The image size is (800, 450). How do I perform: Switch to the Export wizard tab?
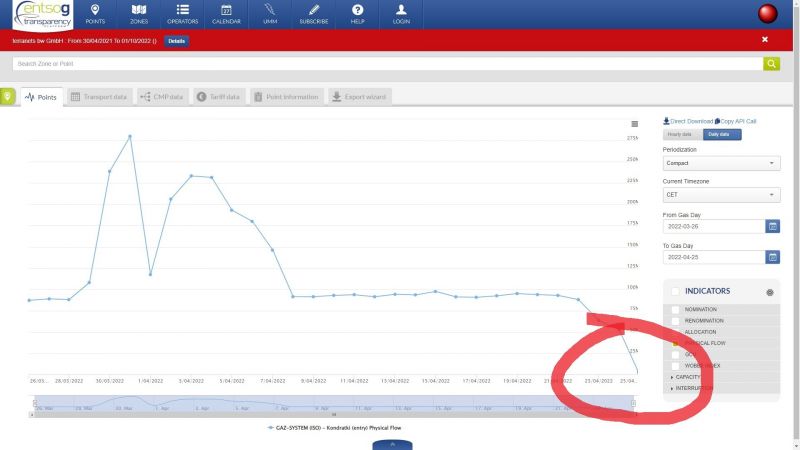[x=360, y=97]
